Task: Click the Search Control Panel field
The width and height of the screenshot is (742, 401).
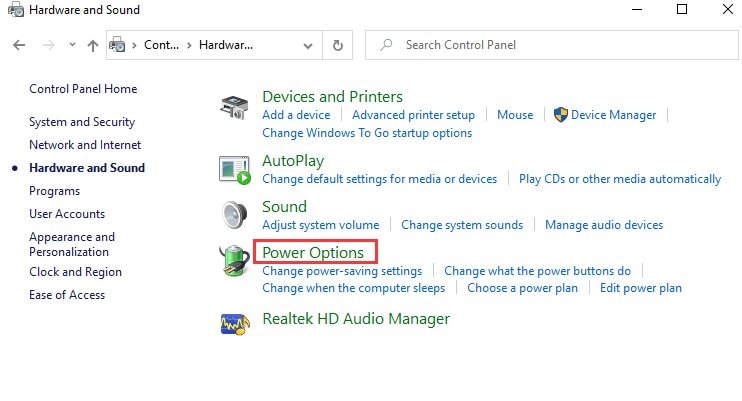Action: point(552,45)
